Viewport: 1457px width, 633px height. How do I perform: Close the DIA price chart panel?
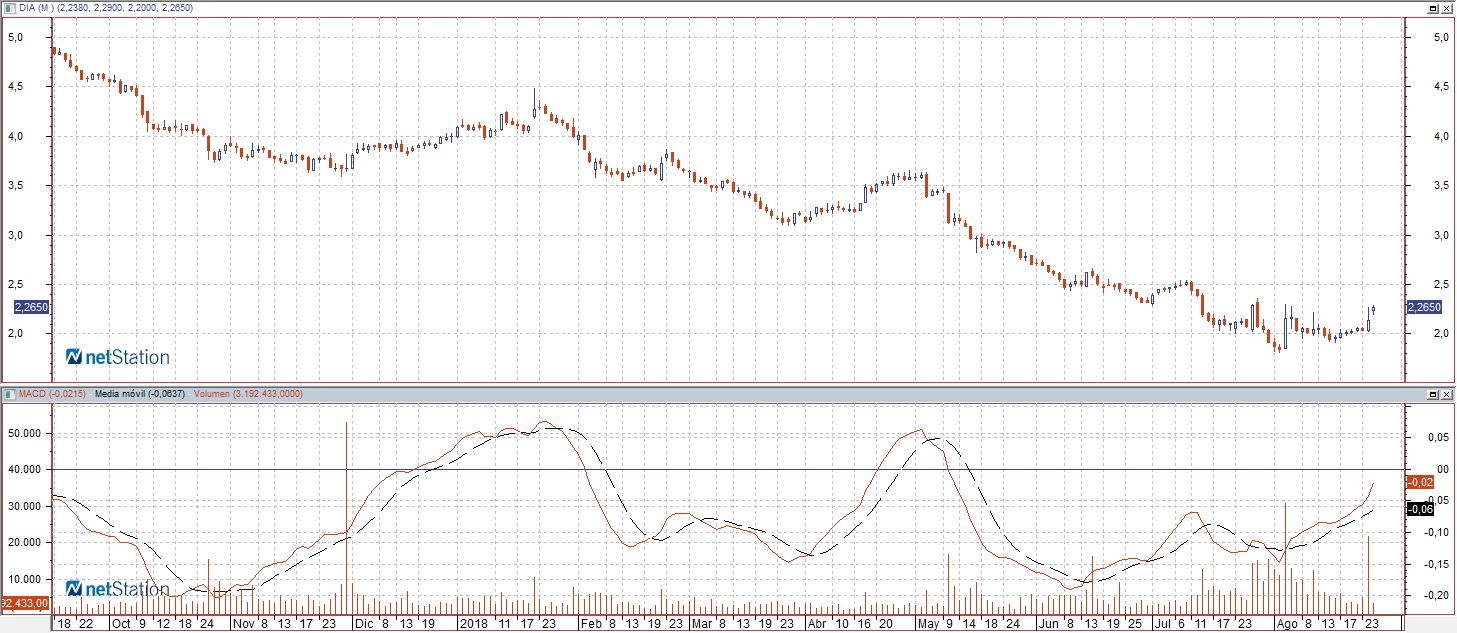tap(1446, 8)
